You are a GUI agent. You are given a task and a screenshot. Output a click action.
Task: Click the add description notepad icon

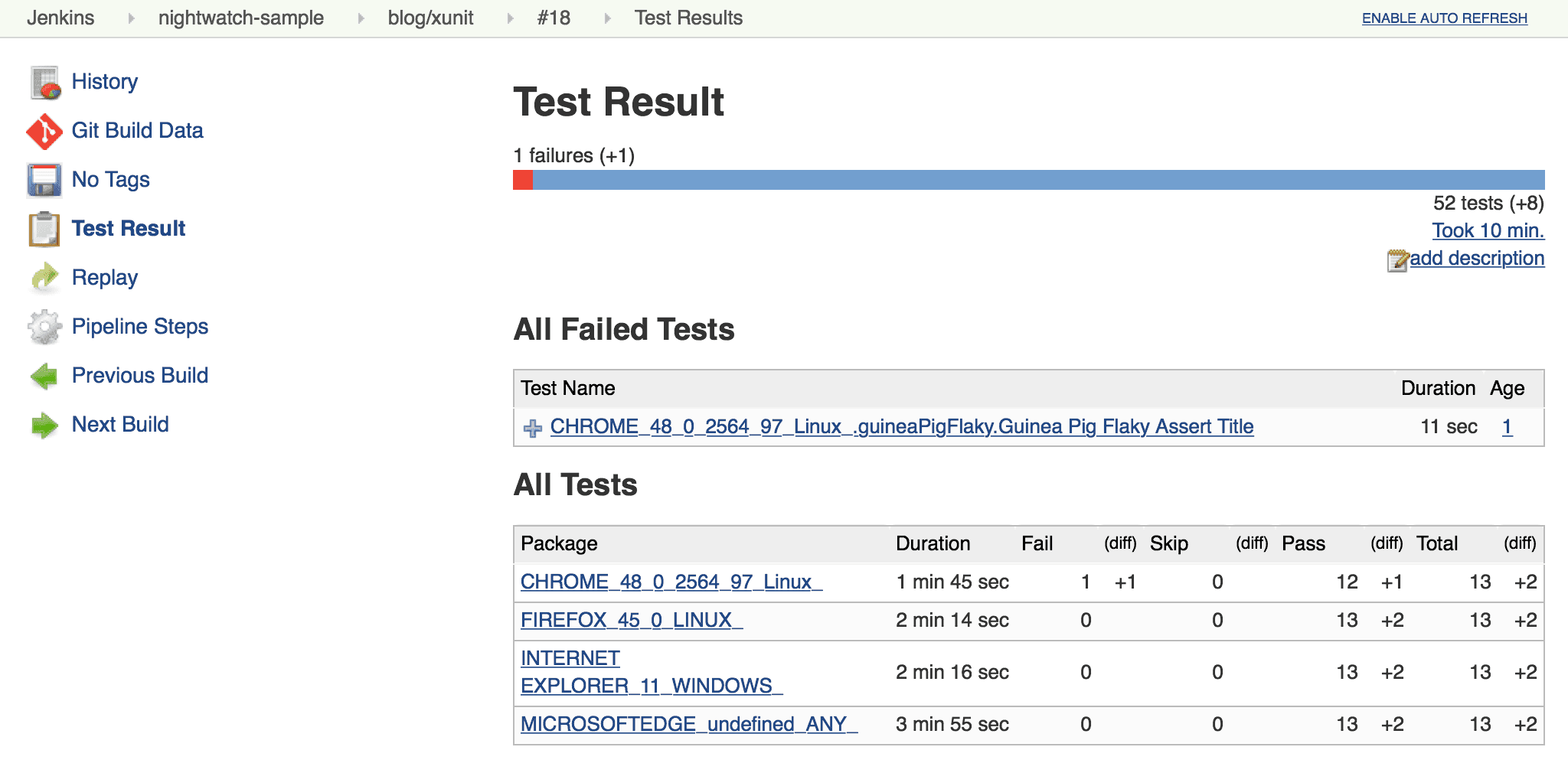pyautogui.click(x=1400, y=259)
